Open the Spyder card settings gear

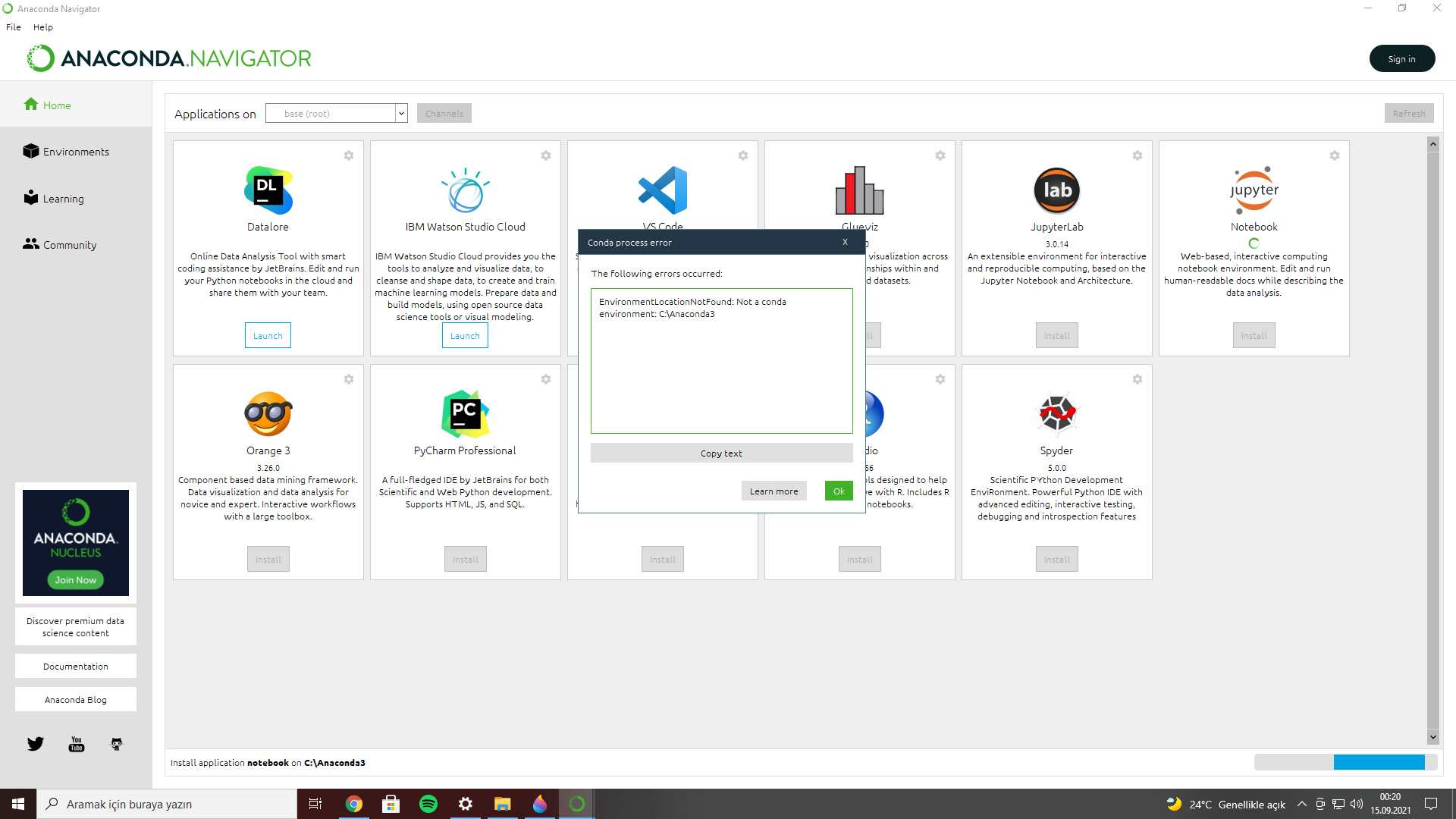coord(1137,379)
